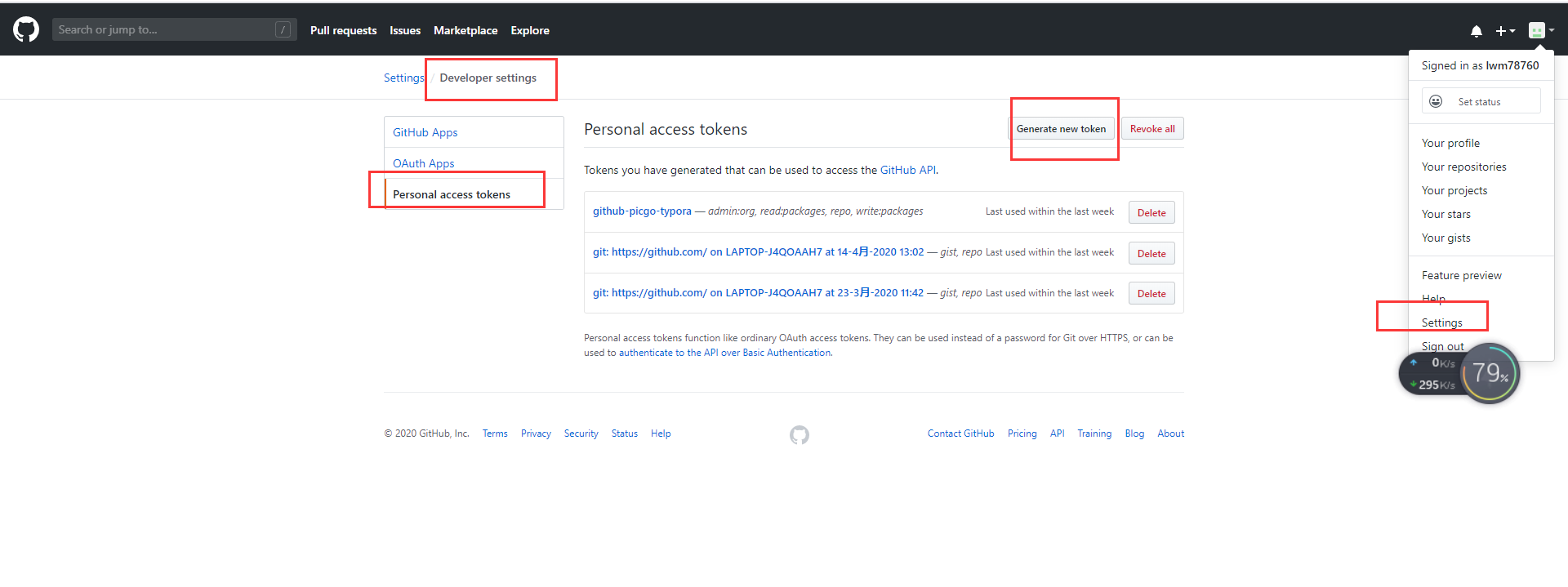Click the Developer settings breadcrumb text

(x=488, y=78)
